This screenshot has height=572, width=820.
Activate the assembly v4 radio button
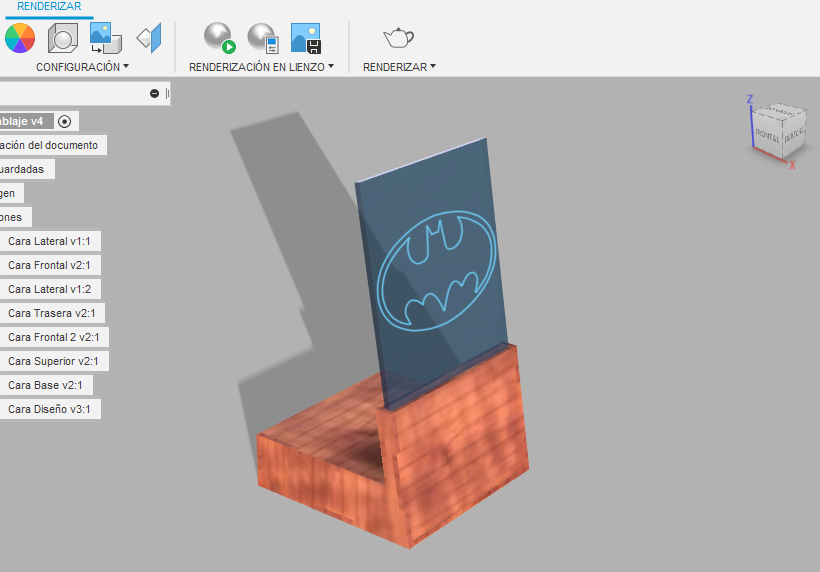coord(64,122)
